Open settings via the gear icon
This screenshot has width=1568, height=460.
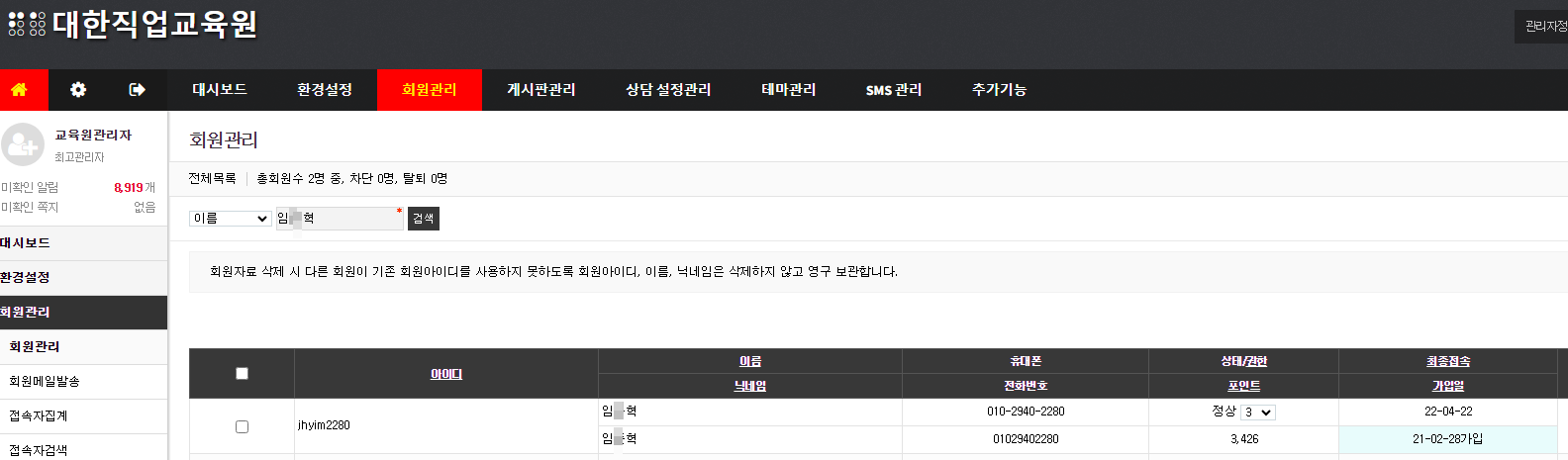tap(78, 90)
